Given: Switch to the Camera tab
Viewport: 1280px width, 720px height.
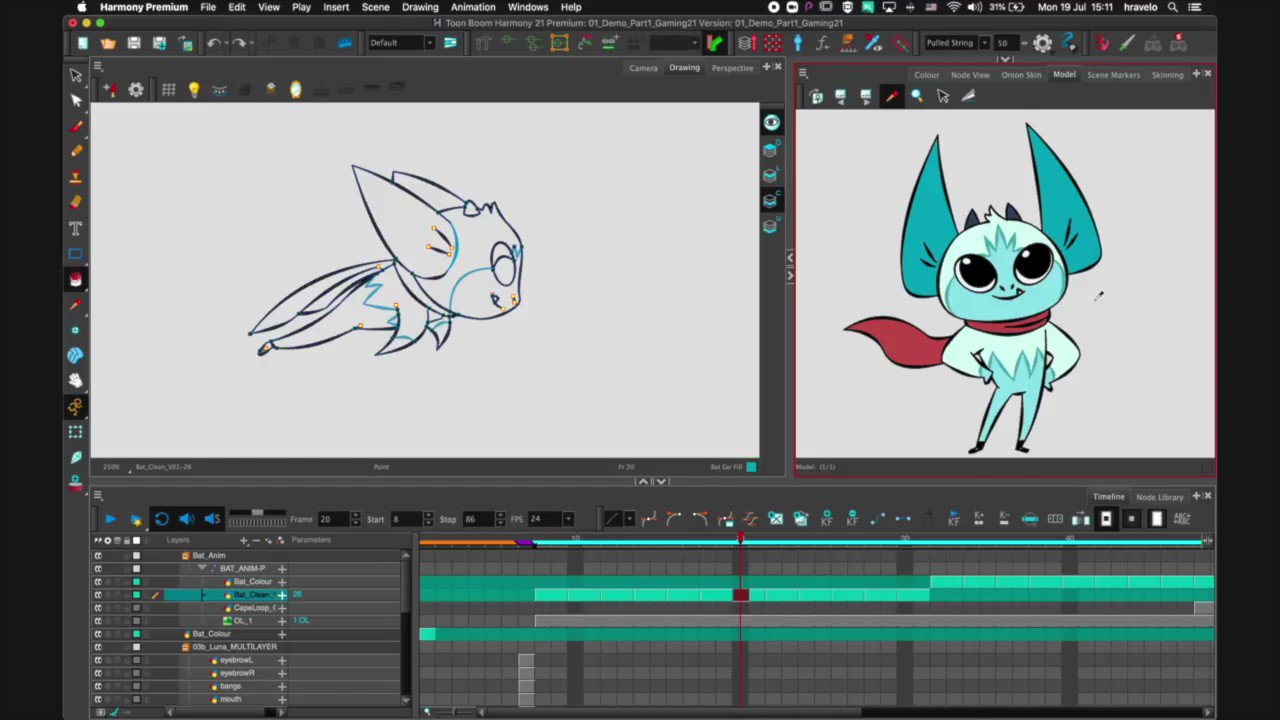Looking at the screenshot, I should tap(643, 67).
